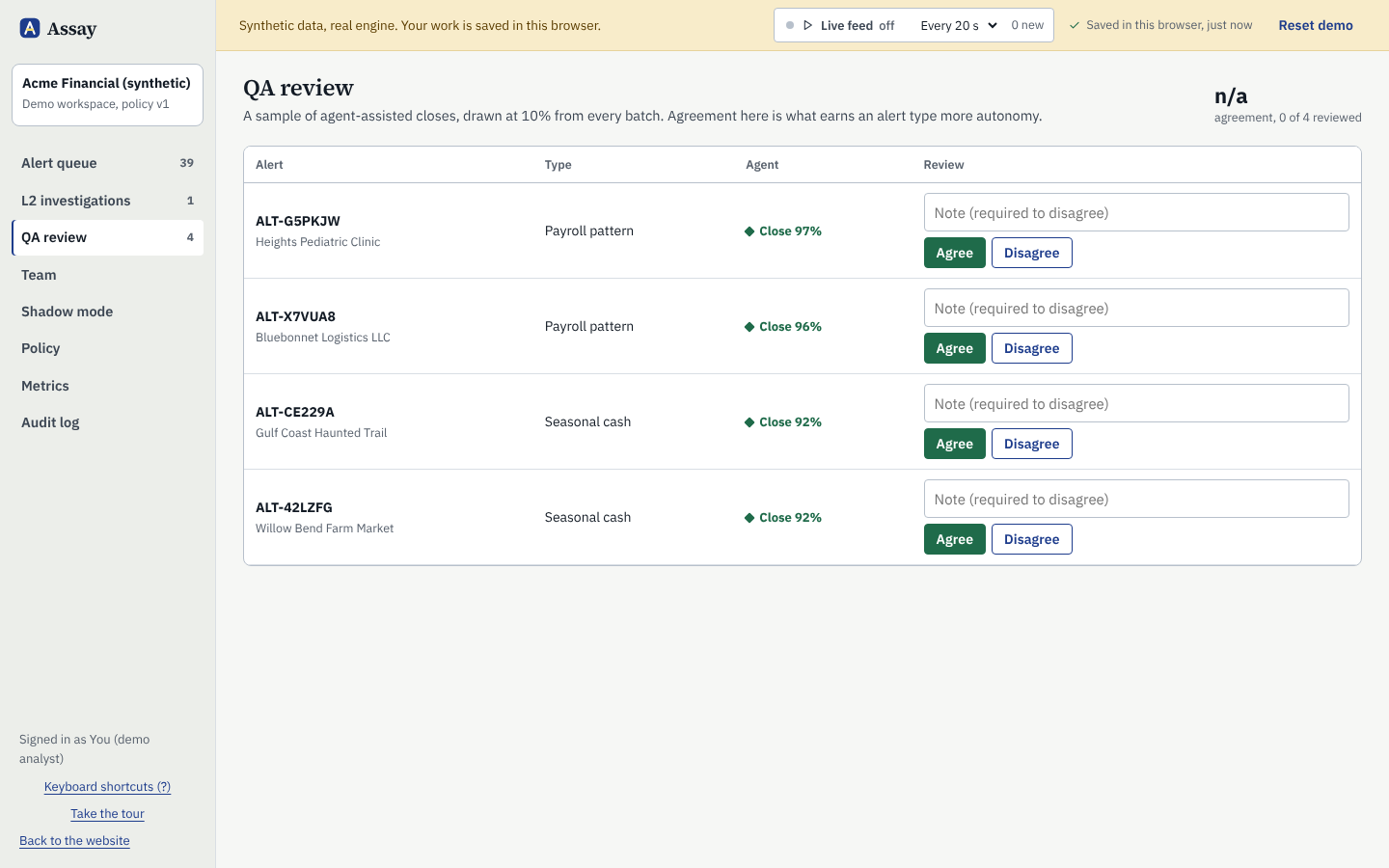1389x868 pixels.
Task: Click the Take the tour link
Action: tap(107, 814)
